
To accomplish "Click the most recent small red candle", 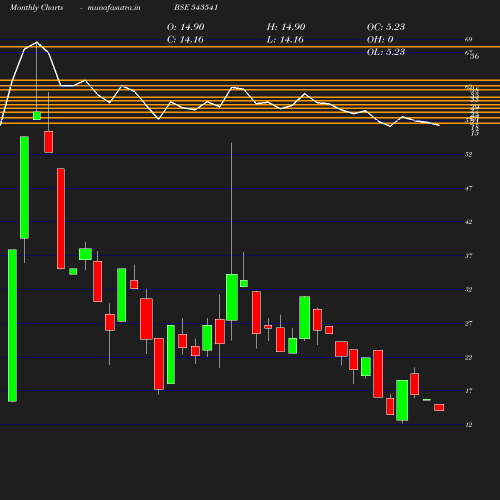I will (x=439, y=407).
